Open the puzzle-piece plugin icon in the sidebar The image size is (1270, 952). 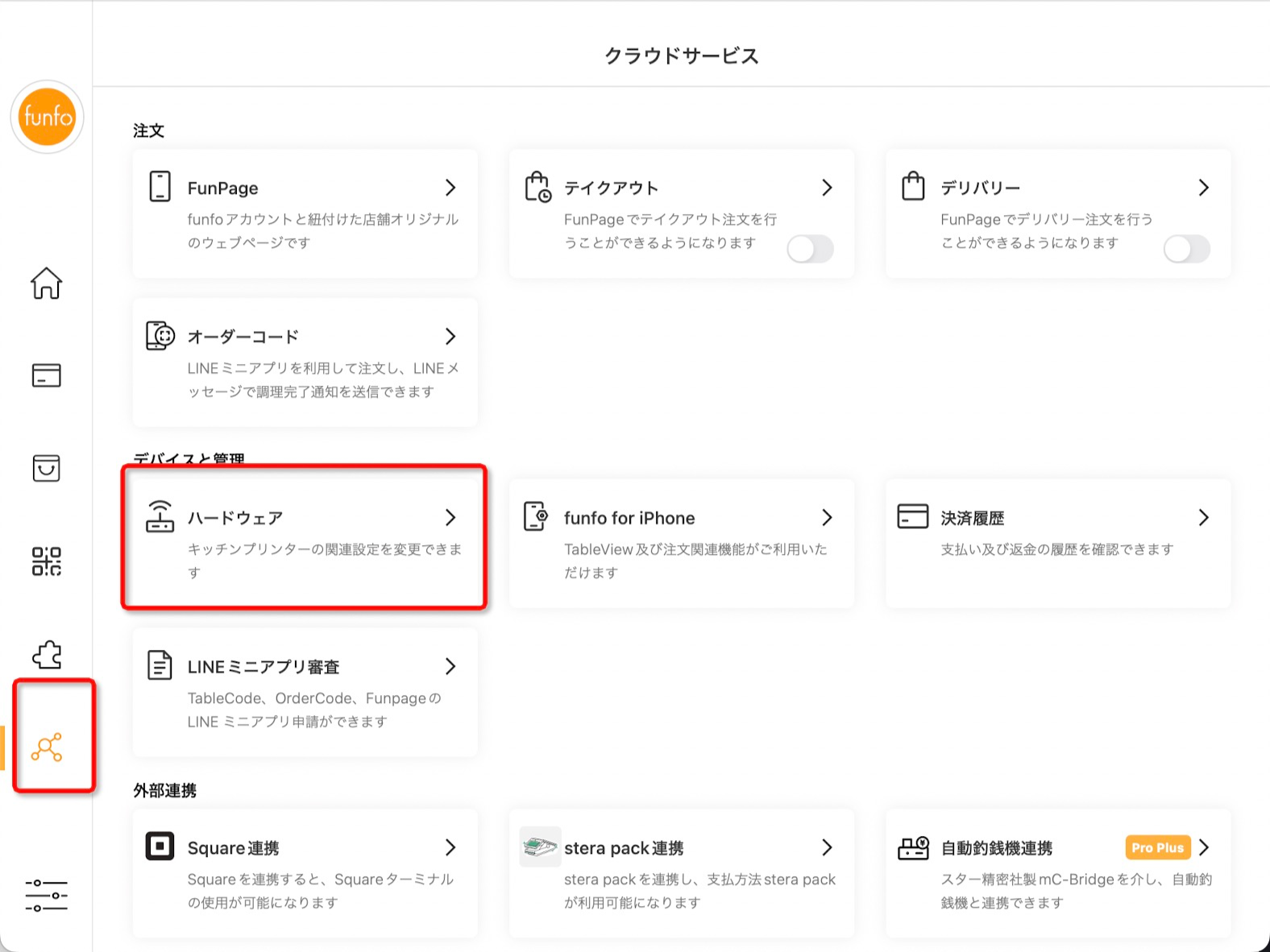(x=47, y=654)
